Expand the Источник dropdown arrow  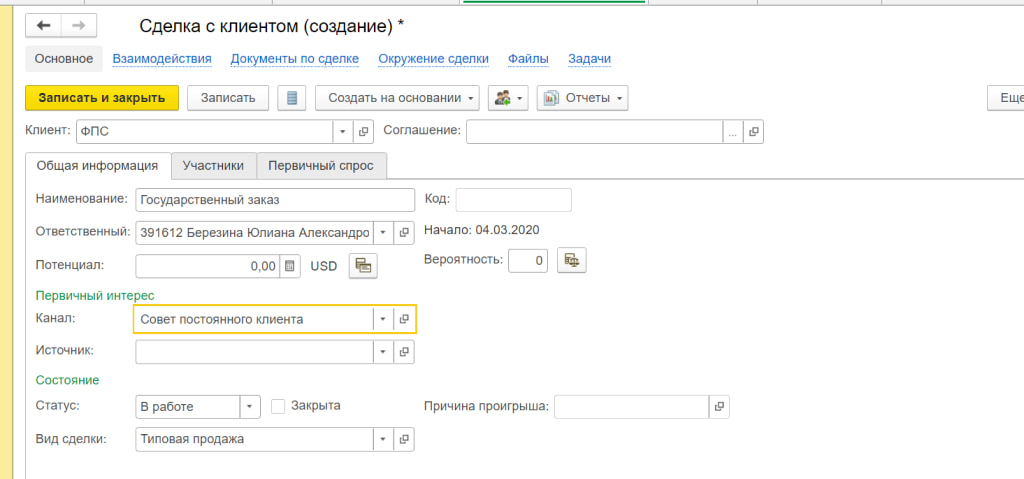(x=383, y=352)
